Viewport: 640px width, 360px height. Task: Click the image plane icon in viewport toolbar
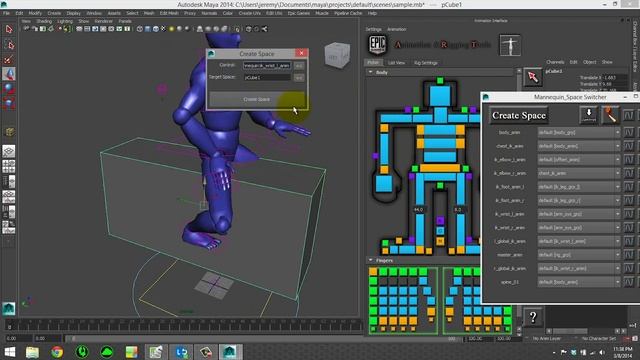51,29
